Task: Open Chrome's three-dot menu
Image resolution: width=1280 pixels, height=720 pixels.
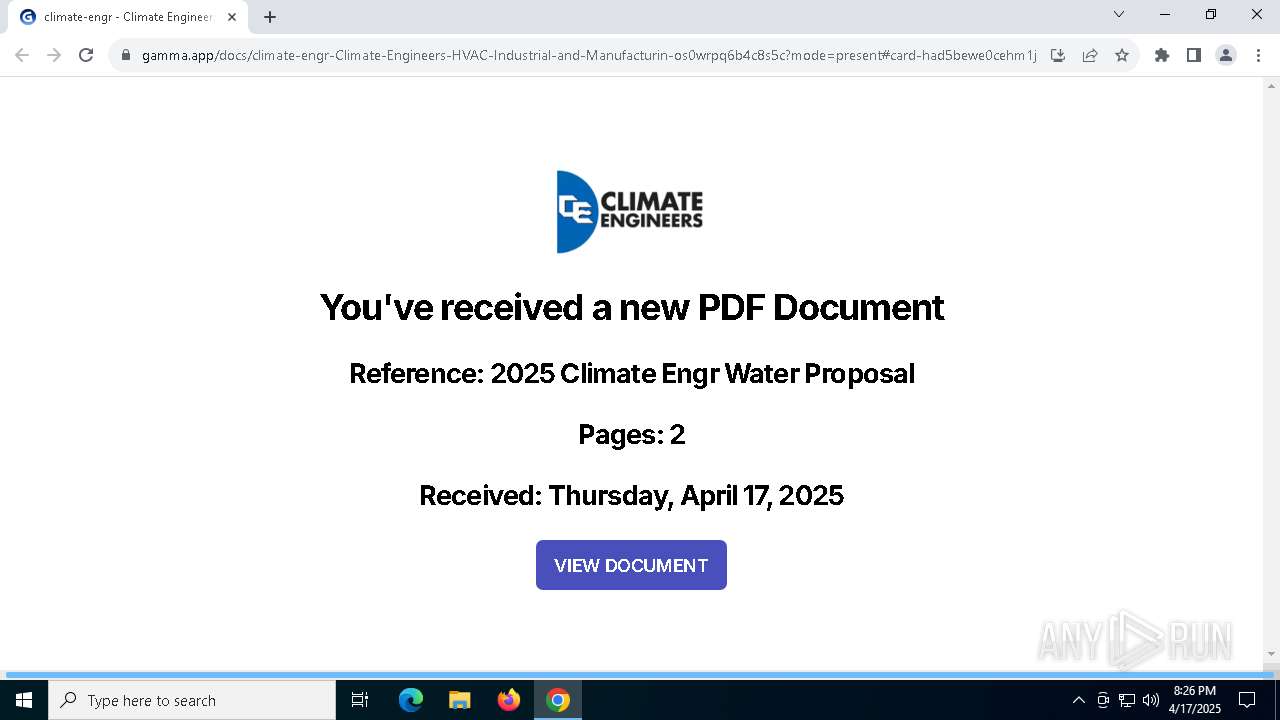Action: 1258,55
